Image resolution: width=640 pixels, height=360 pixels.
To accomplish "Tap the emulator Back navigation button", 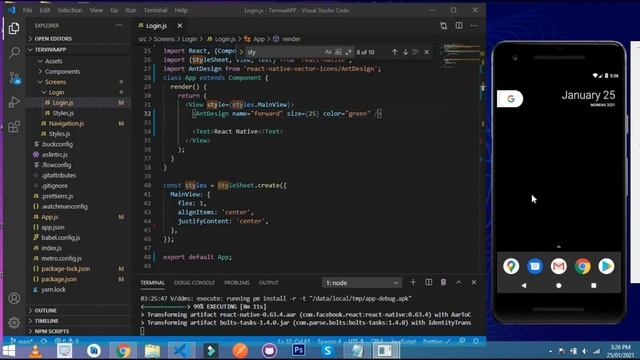I will click(524, 286).
